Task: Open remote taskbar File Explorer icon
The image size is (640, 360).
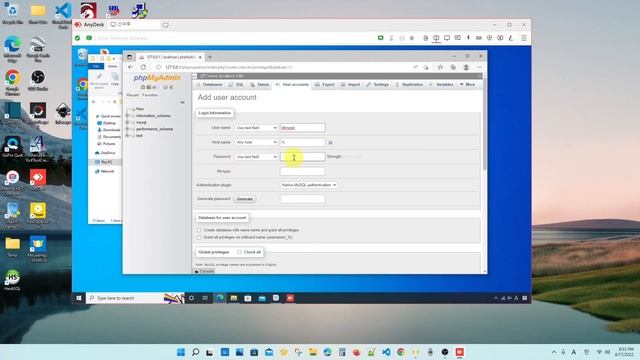Action: tap(233, 298)
